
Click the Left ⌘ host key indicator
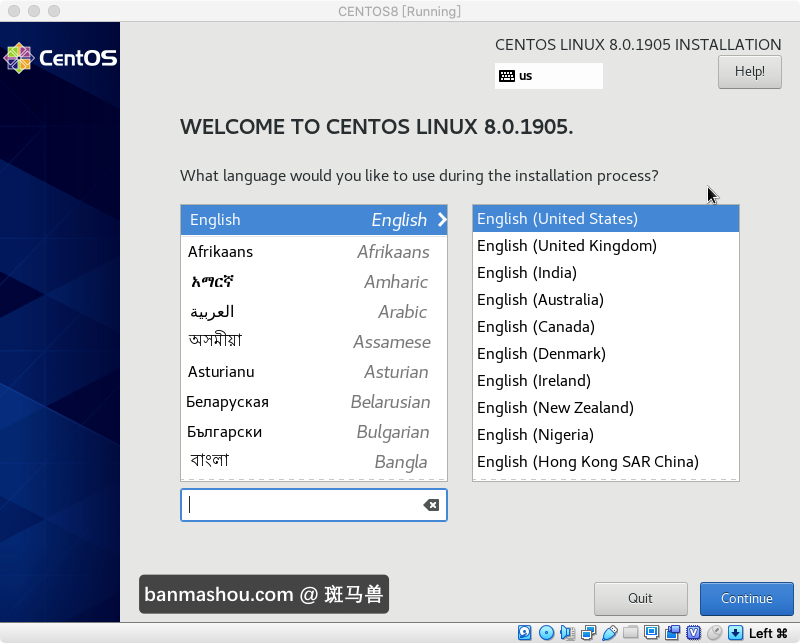click(768, 633)
